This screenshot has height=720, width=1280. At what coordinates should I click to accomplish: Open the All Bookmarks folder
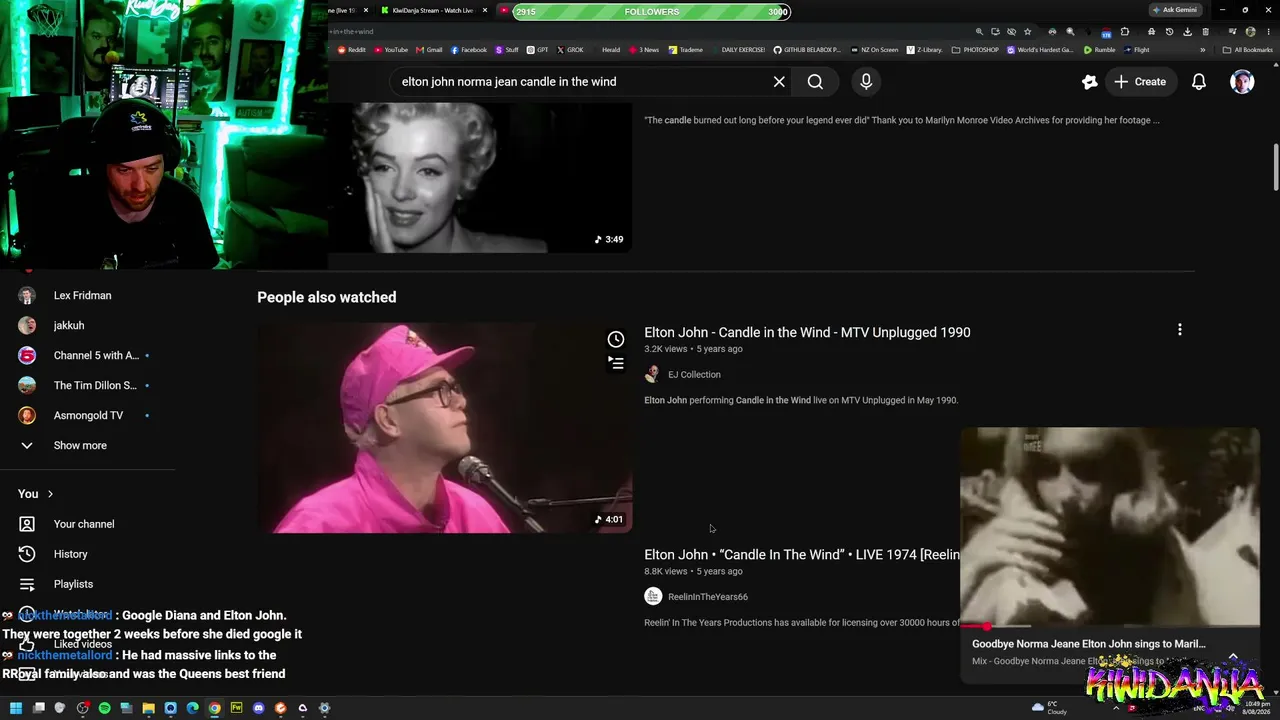click(1248, 50)
